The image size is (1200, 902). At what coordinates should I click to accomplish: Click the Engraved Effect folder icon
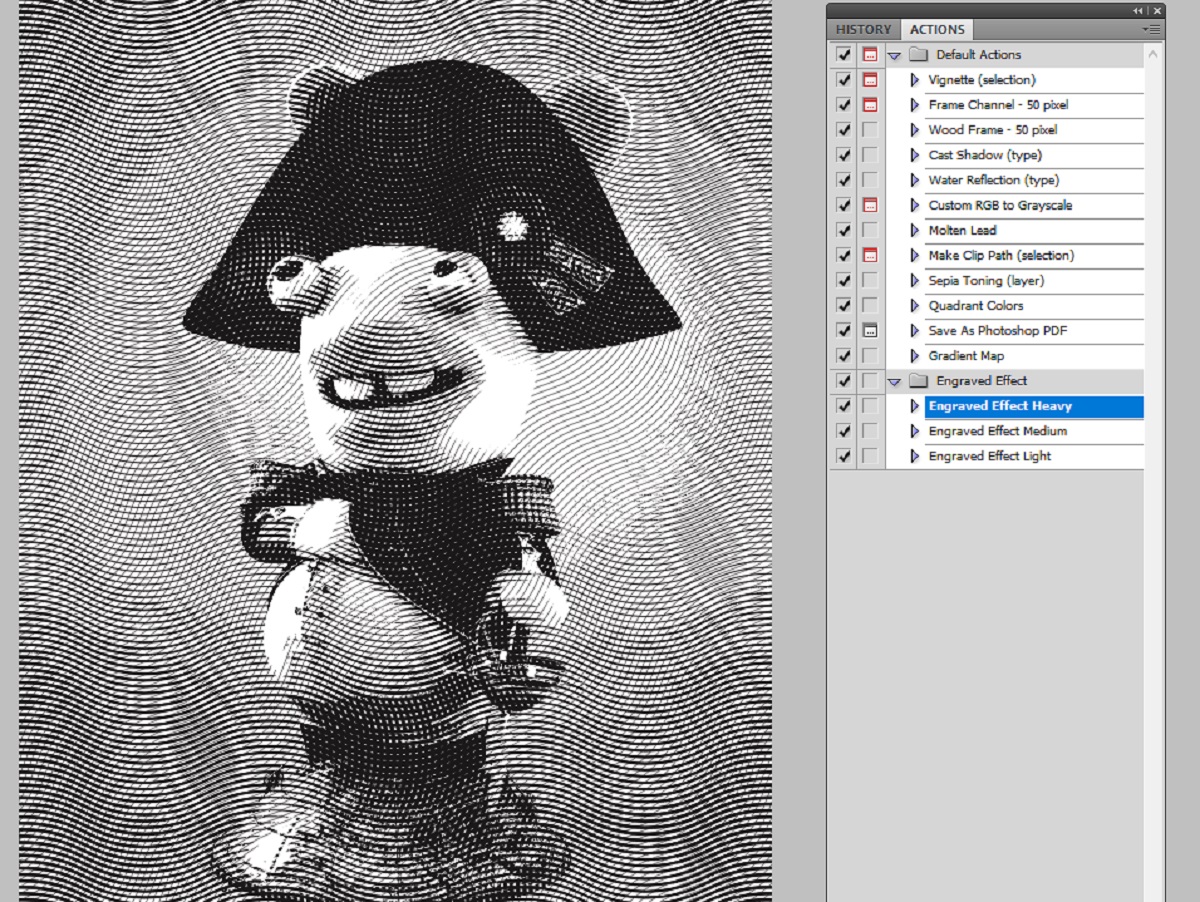918,380
